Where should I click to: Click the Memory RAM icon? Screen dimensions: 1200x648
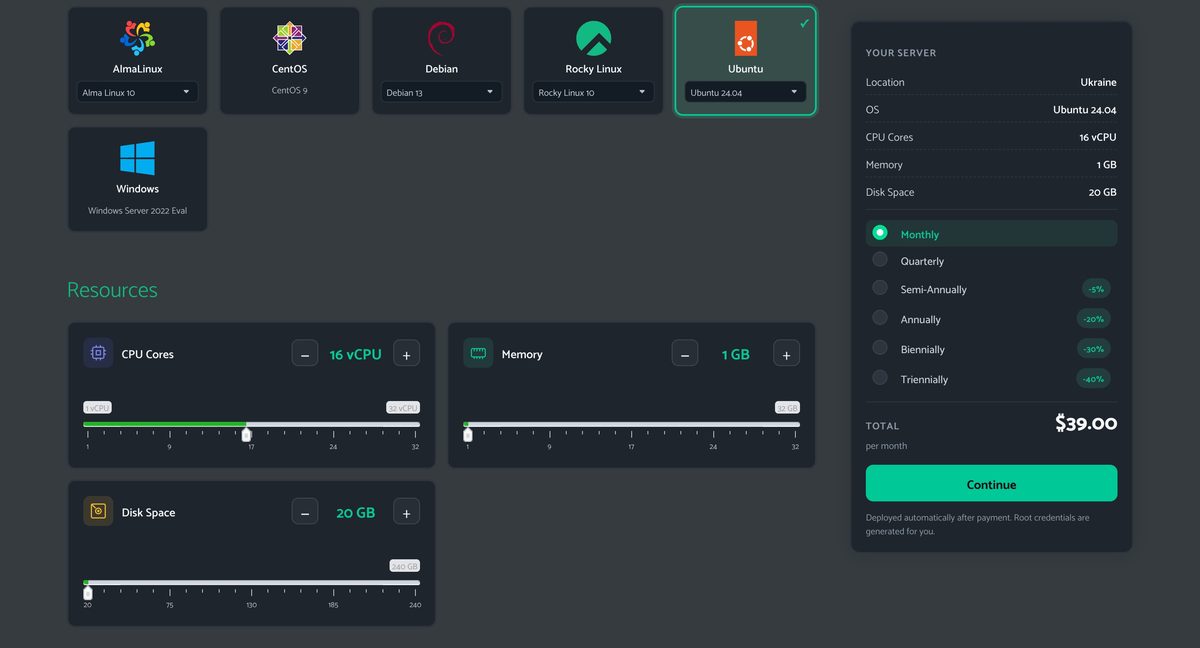coord(478,353)
